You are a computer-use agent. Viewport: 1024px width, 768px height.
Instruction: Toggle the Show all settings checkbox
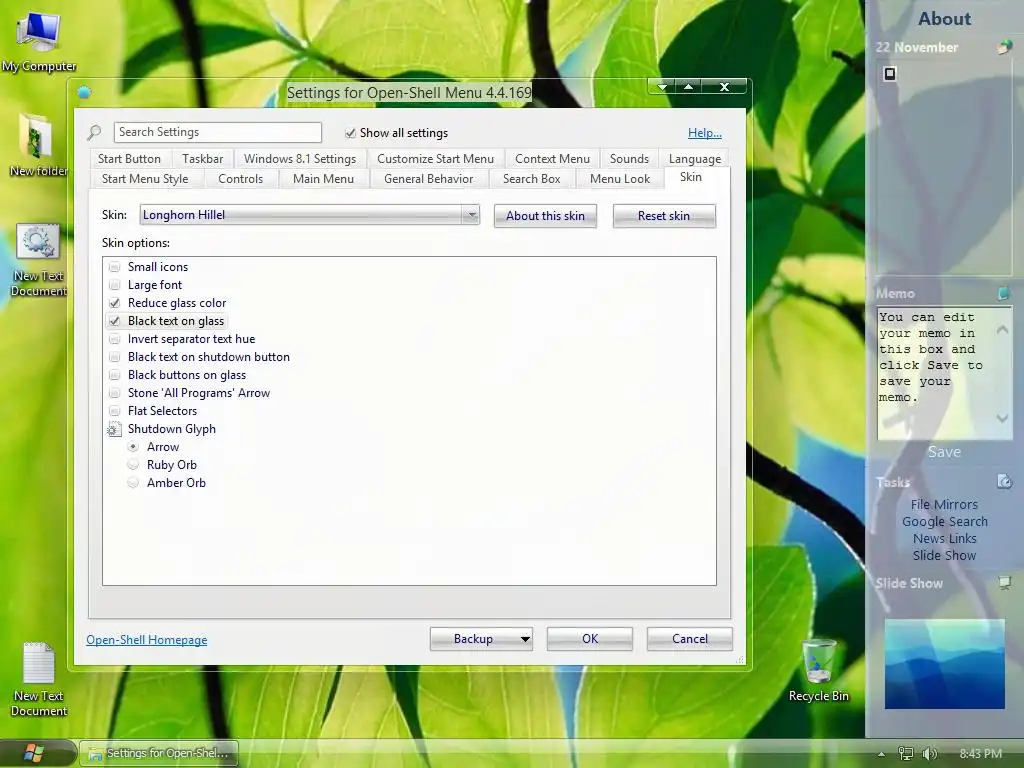(x=351, y=133)
